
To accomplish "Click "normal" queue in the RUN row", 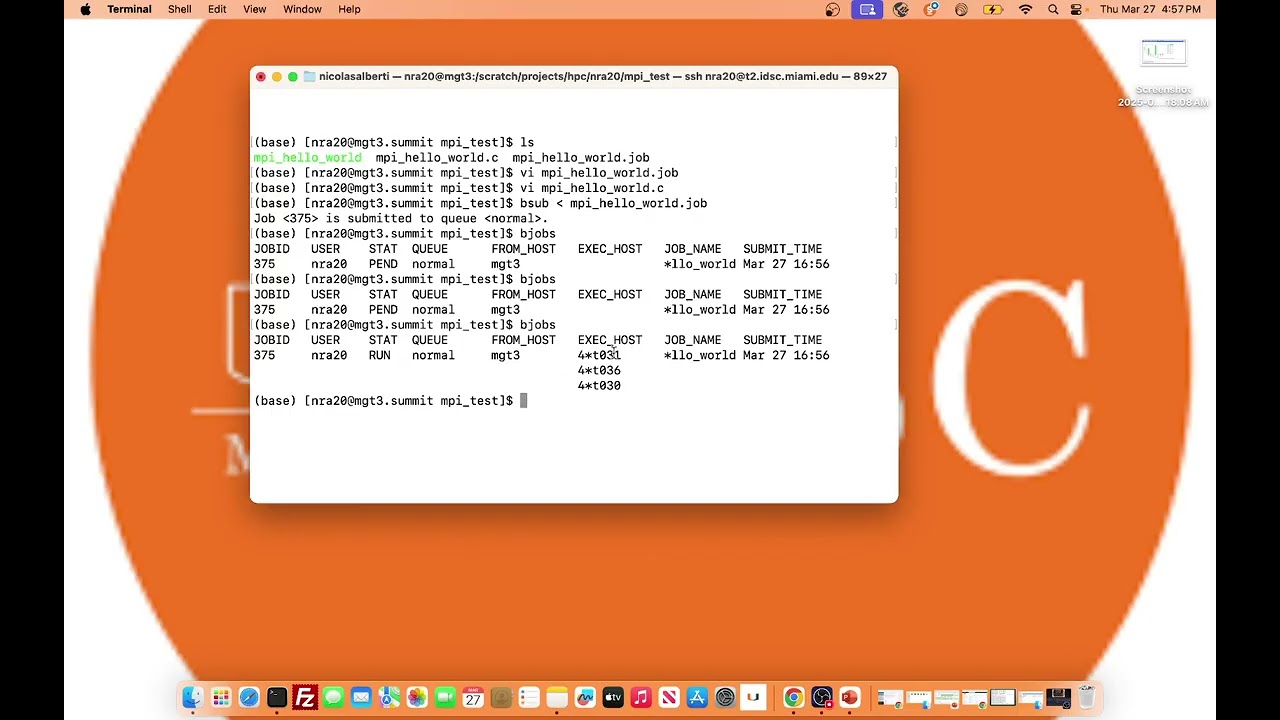I will pyautogui.click(x=433, y=356).
